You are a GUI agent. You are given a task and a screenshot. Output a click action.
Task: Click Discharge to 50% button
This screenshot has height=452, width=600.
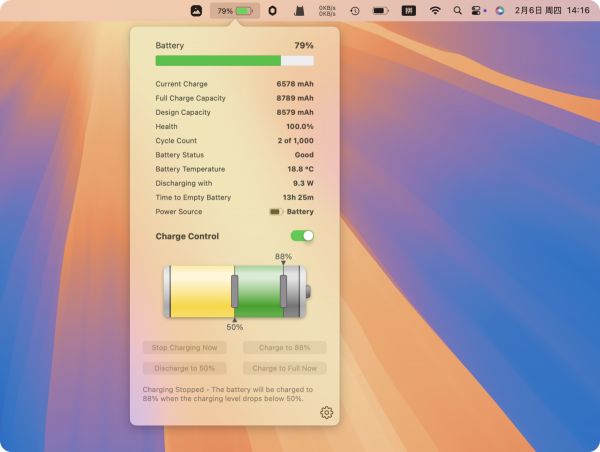click(185, 368)
